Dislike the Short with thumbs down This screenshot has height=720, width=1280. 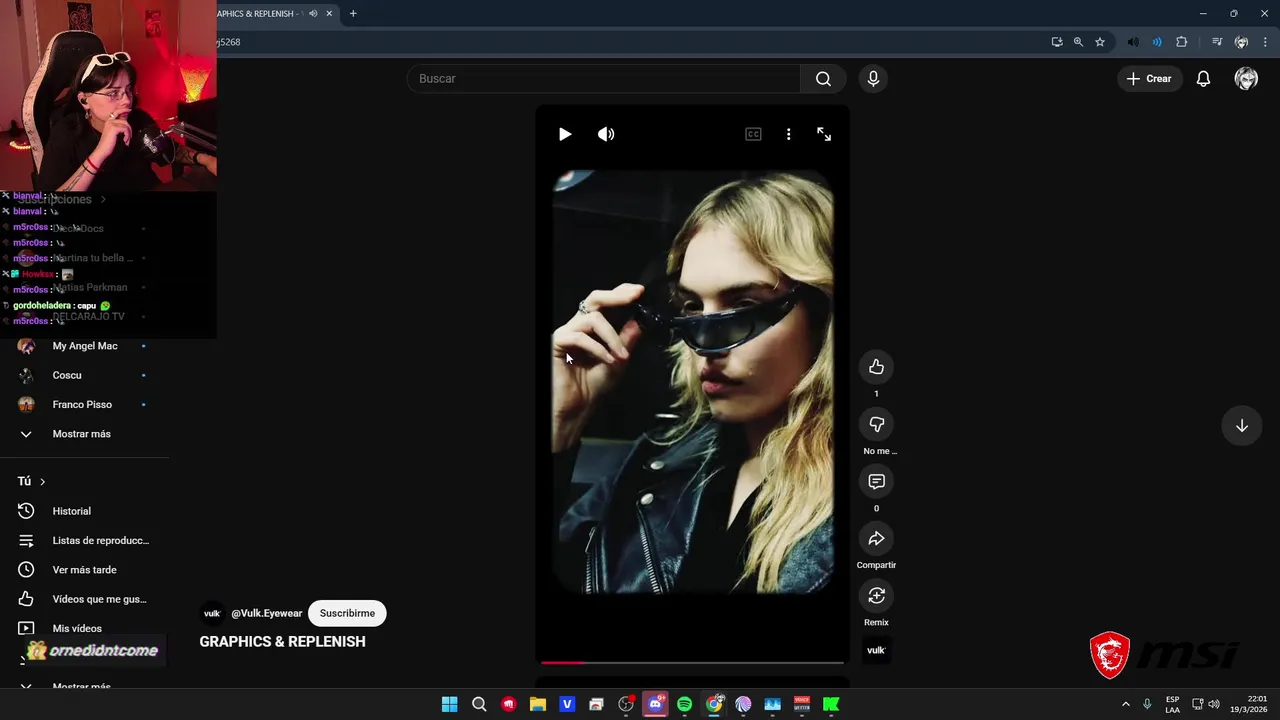876,424
